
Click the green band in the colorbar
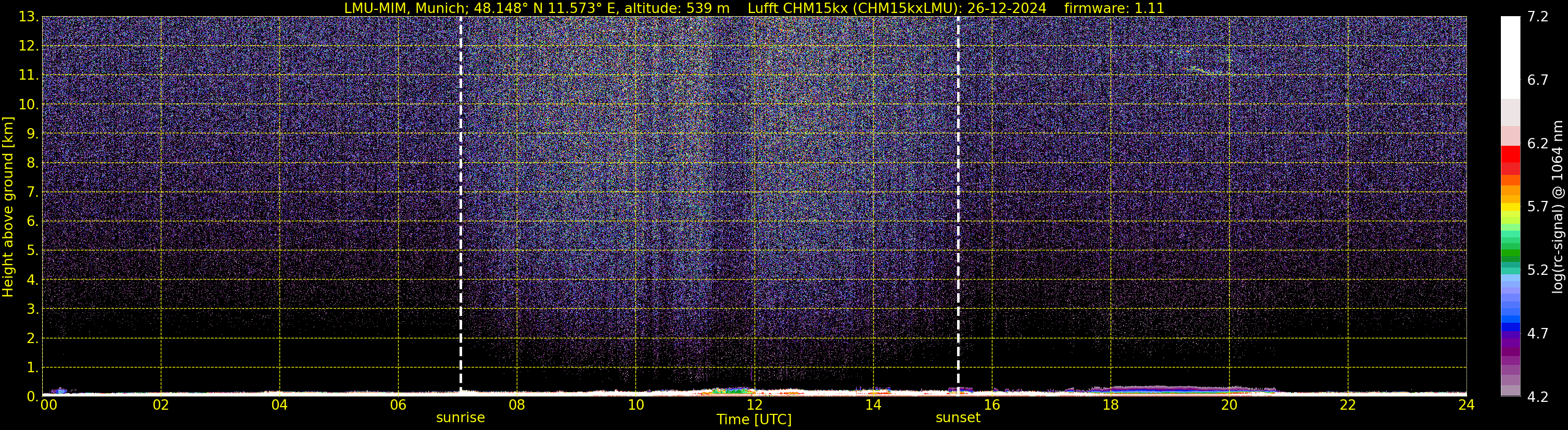[x=1510, y=255]
